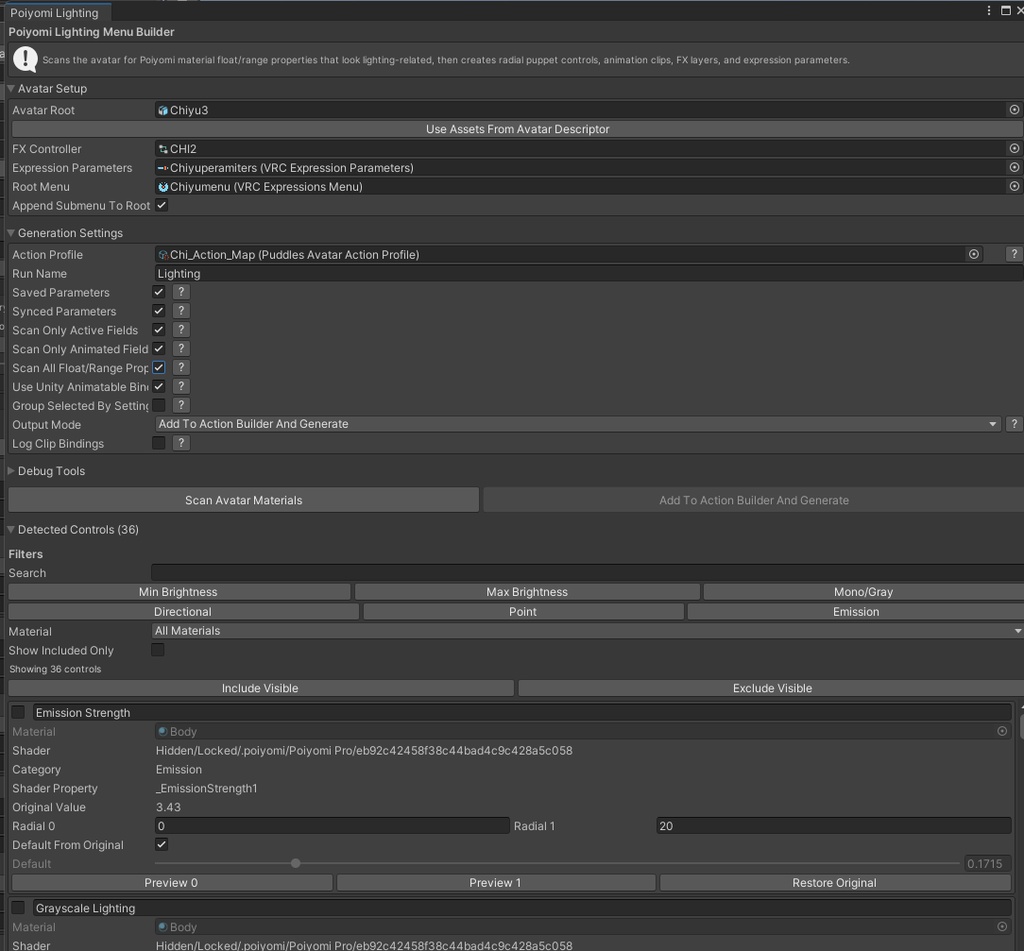Image resolution: width=1024 pixels, height=951 pixels.
Task: Apply the Mono/Gray filter
Action: click(863, 592)
